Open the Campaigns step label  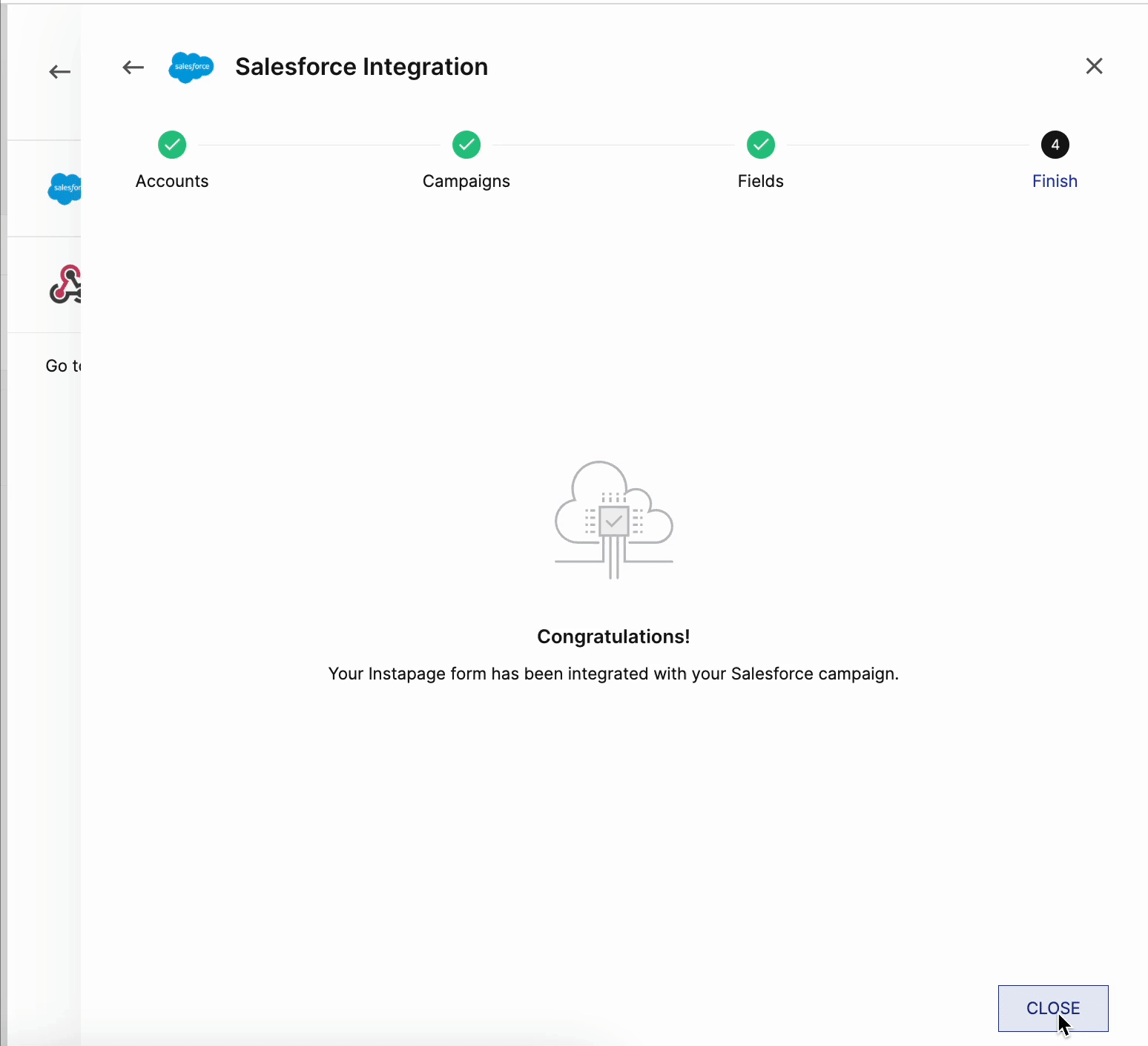point(466,182)
